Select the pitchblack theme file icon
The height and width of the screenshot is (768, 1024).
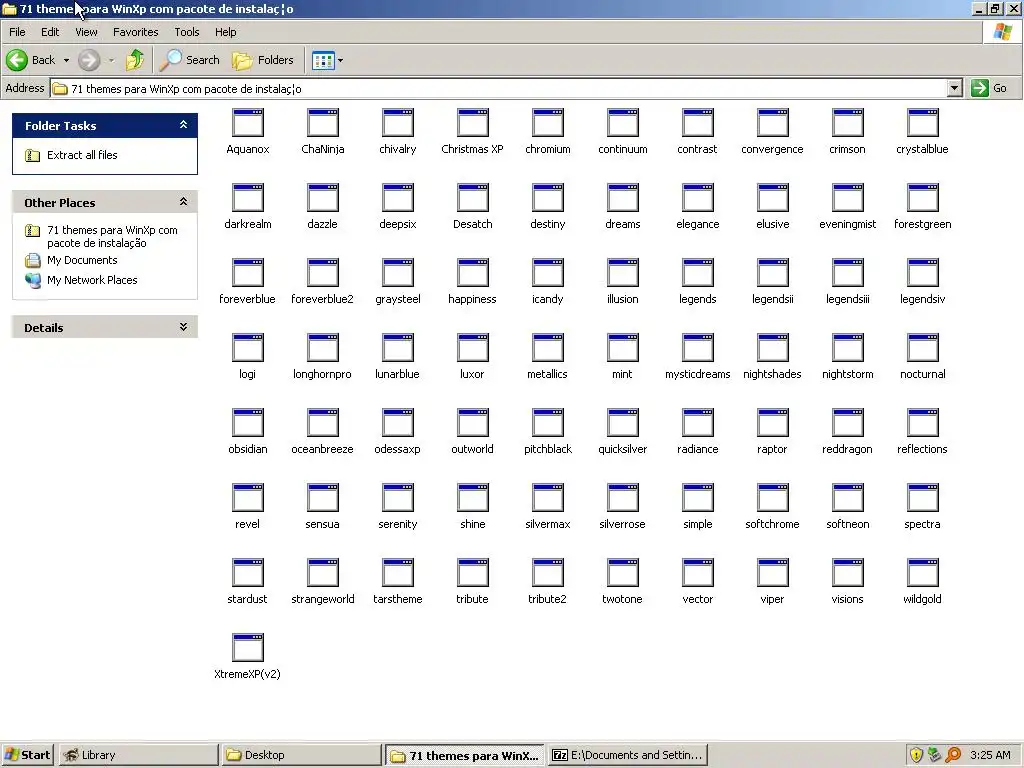click(547, 424)
